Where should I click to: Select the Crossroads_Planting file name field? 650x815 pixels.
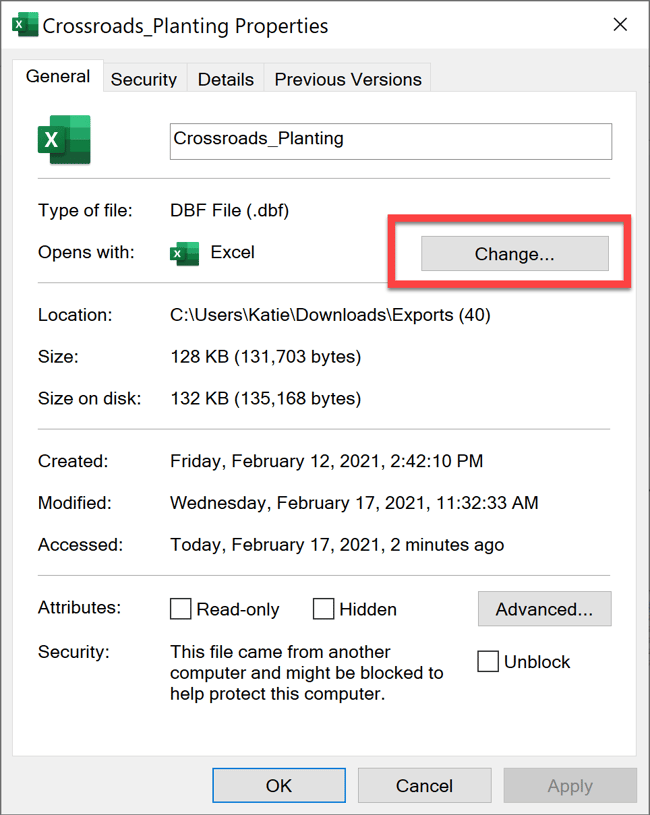390,141
